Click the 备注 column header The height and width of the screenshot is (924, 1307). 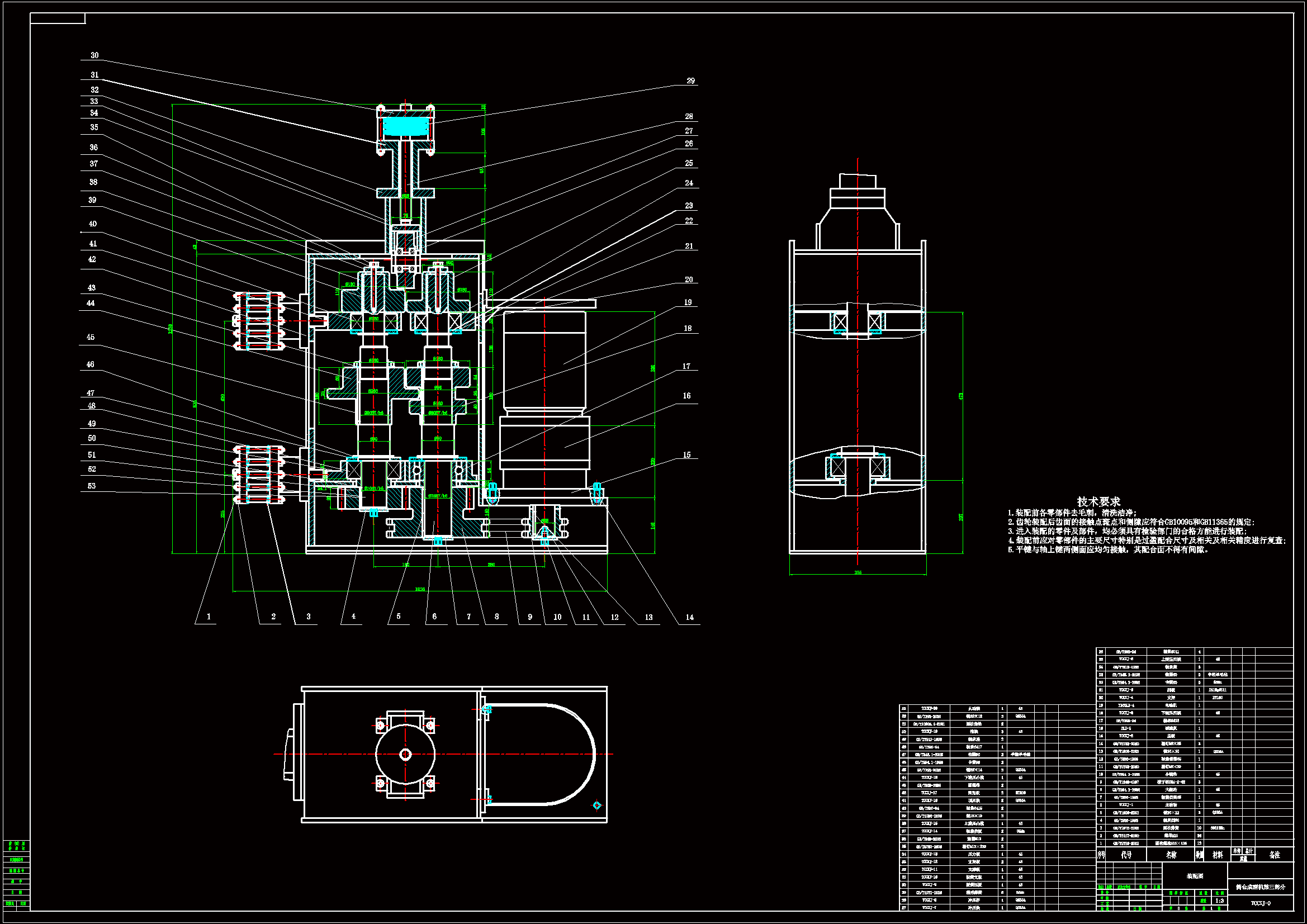point(1275,855)
